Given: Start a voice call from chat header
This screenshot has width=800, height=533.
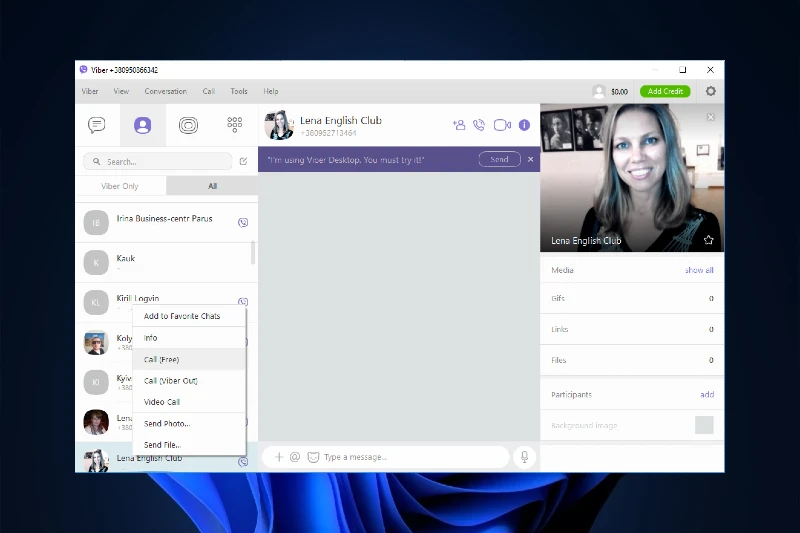Looking at the screenshot, I should [479, 125].
